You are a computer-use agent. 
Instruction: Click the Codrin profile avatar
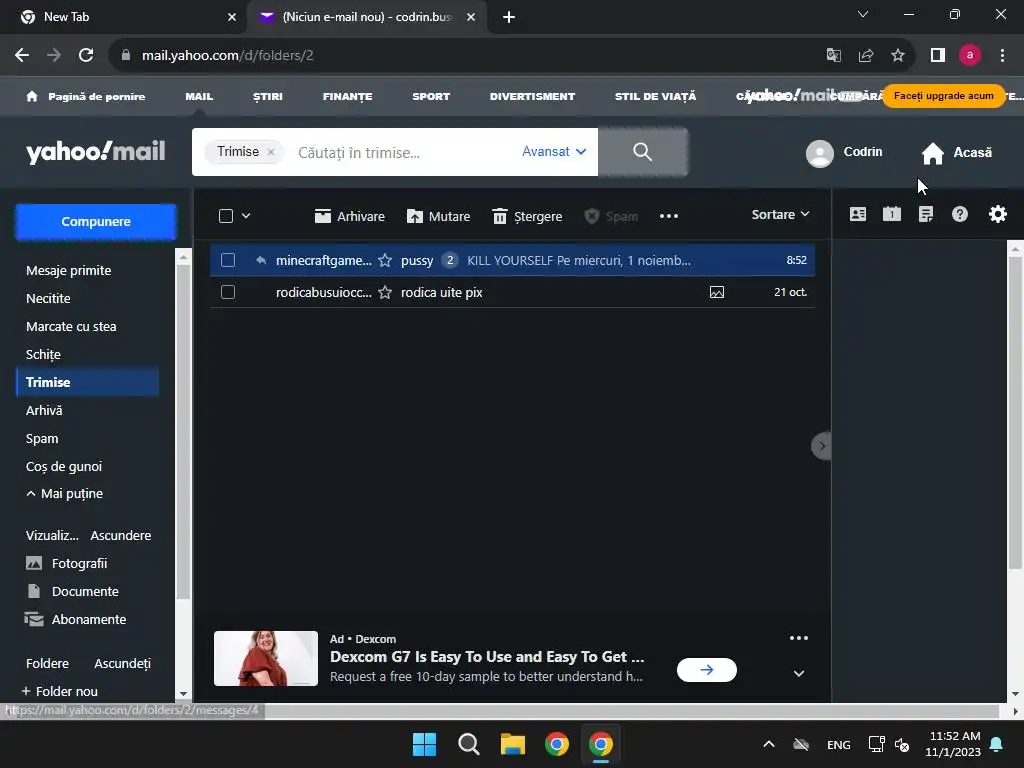pos(820,153)
